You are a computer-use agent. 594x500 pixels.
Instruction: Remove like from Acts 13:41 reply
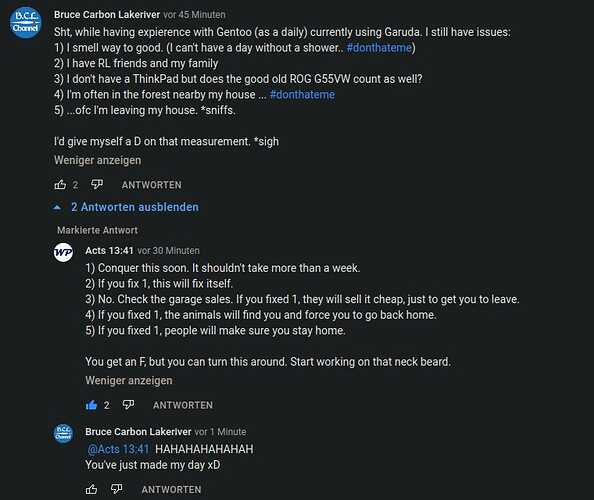(91, 405)
